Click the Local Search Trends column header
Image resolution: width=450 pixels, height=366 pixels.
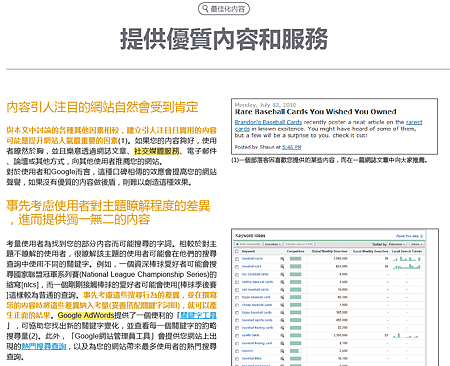[x=407, y=251]
